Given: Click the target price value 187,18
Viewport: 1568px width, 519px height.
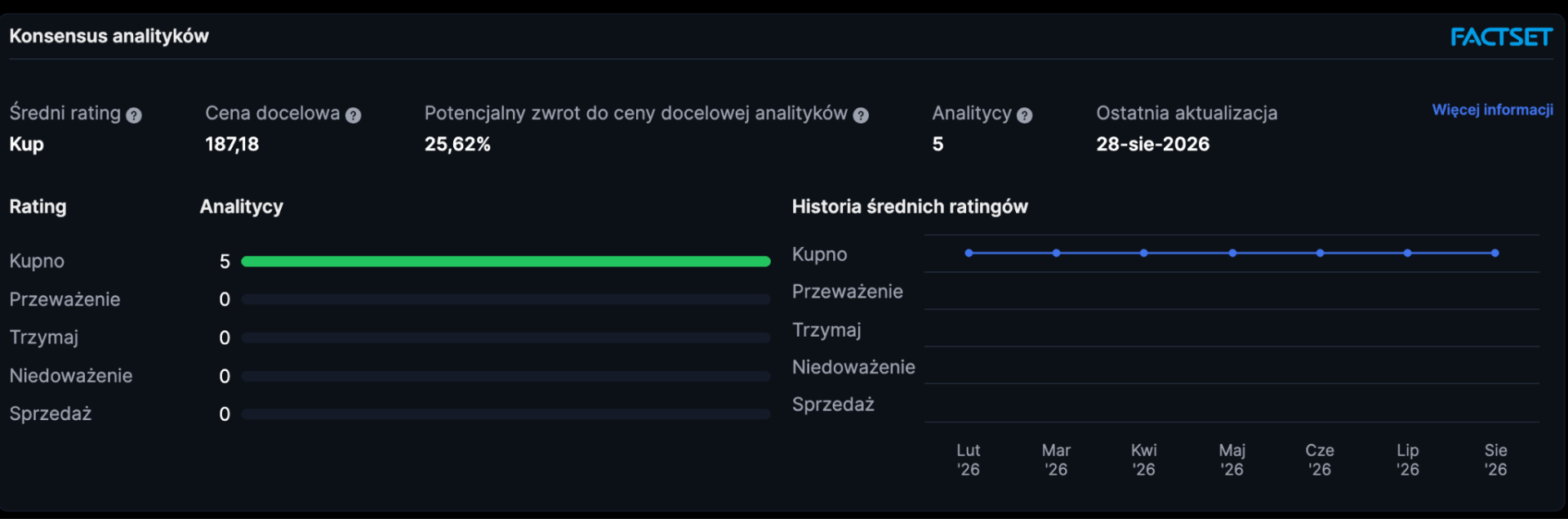Looking at the screenshot, I should pos(232,145).
